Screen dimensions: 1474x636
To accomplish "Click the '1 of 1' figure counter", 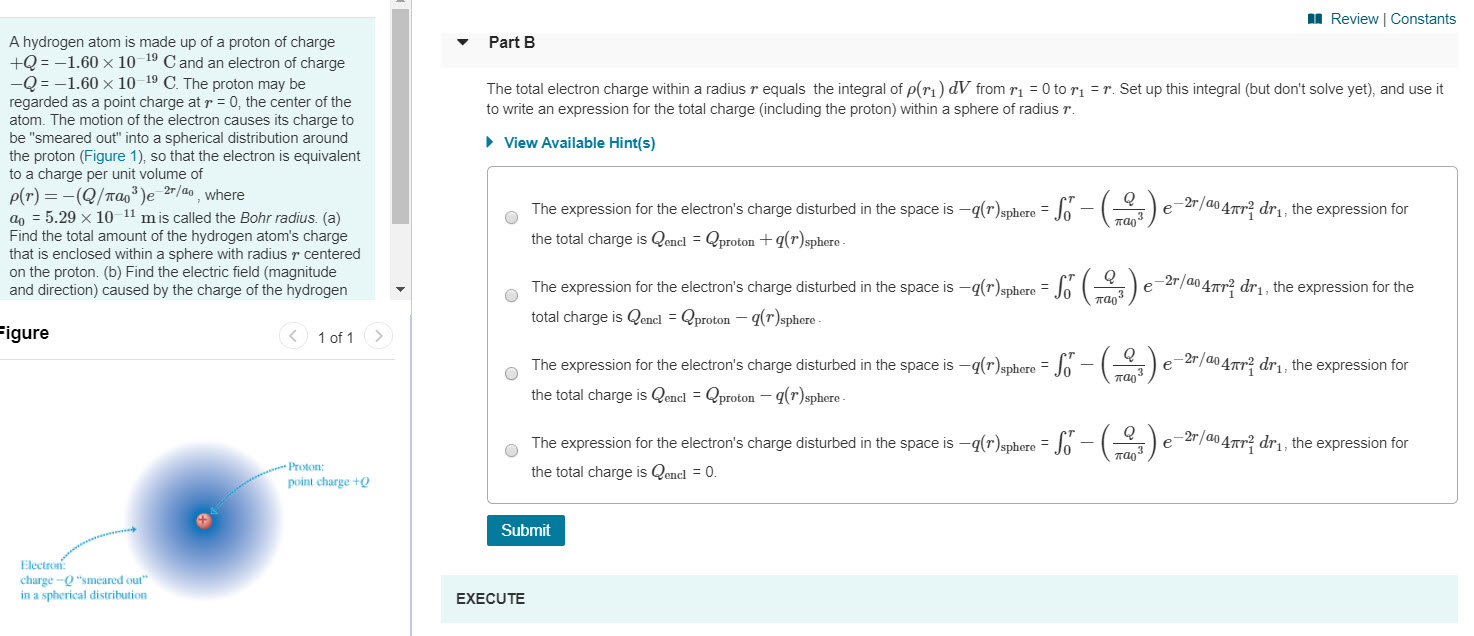I will (336, 337).
